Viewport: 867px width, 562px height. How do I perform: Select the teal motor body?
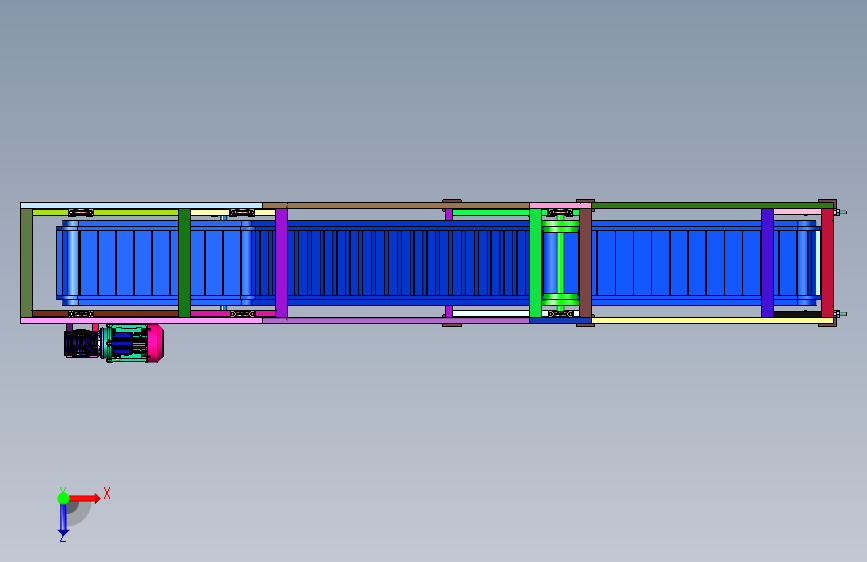(x=127, y=344)
